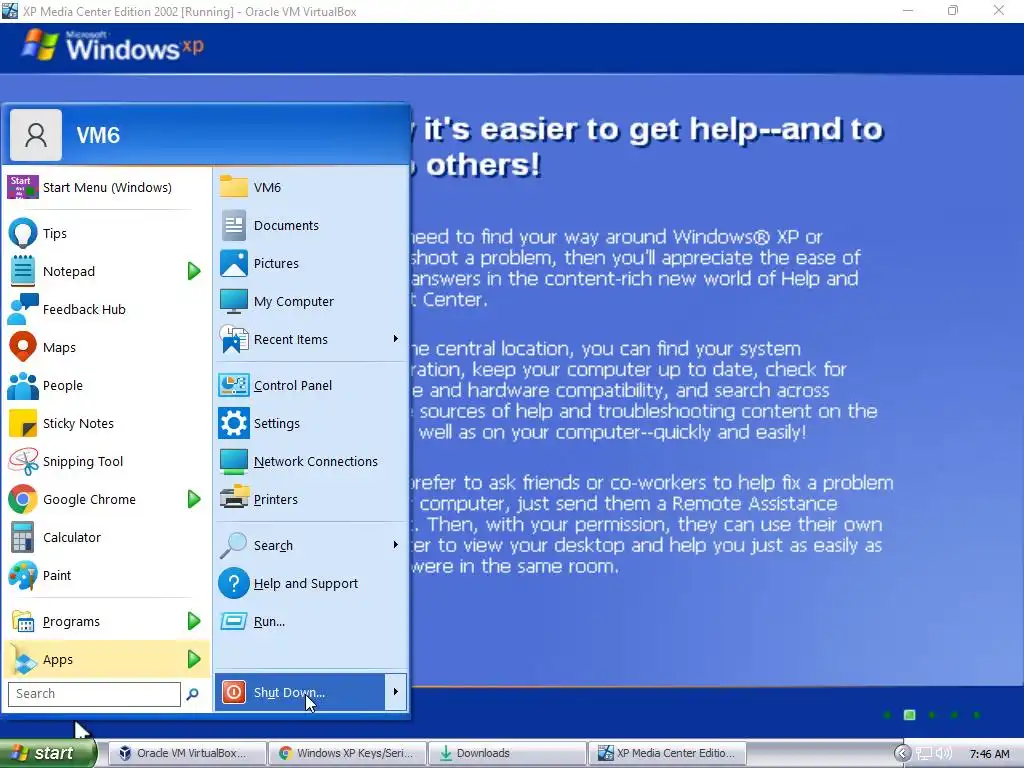Viewport: 1024px width, 768px height.
Task: Expand hidden system tray icons arrow
Action: click(902, 754)
